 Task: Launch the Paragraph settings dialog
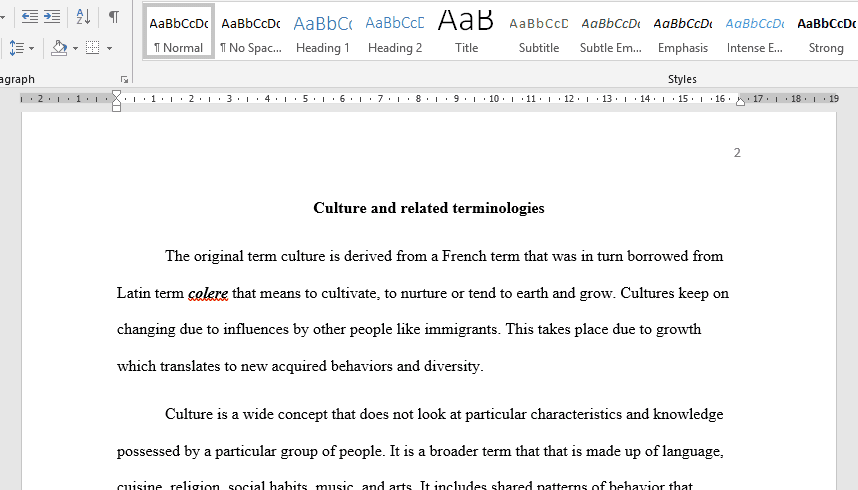[125, 79]
